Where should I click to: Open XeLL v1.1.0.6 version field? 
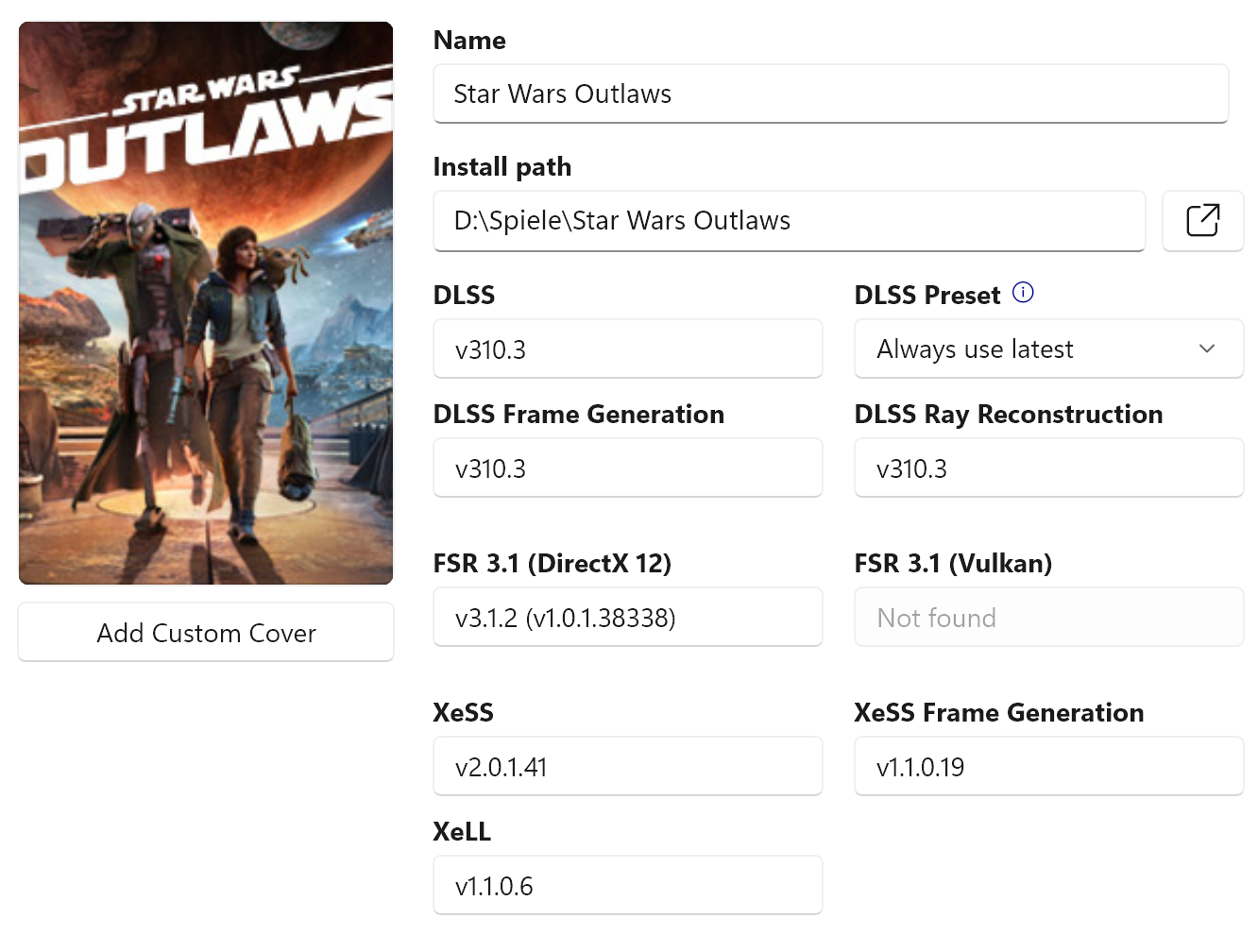click(x=627, y=885)
